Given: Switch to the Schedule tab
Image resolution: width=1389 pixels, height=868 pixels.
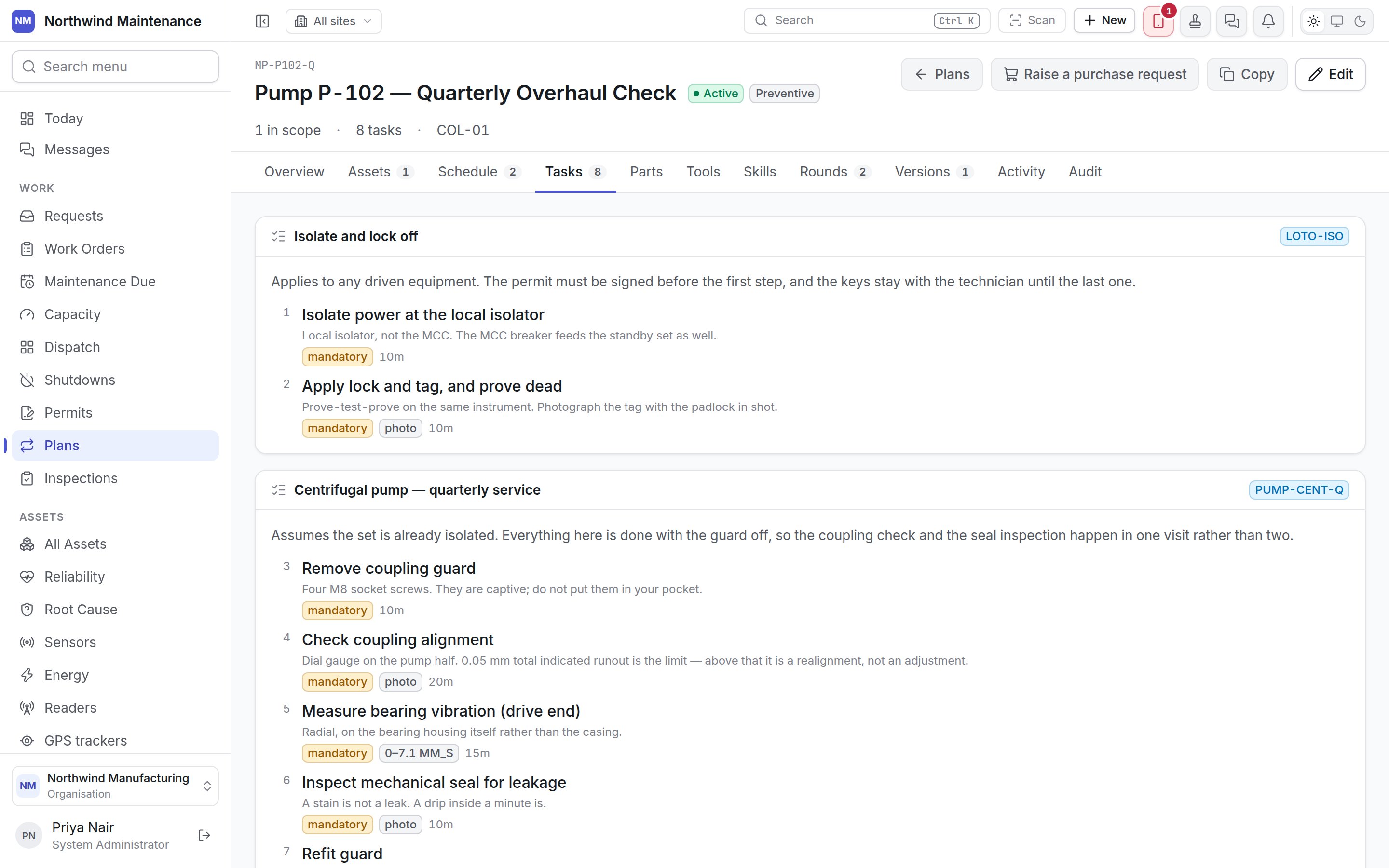Looking at the screenshot, I should [479, 172].
